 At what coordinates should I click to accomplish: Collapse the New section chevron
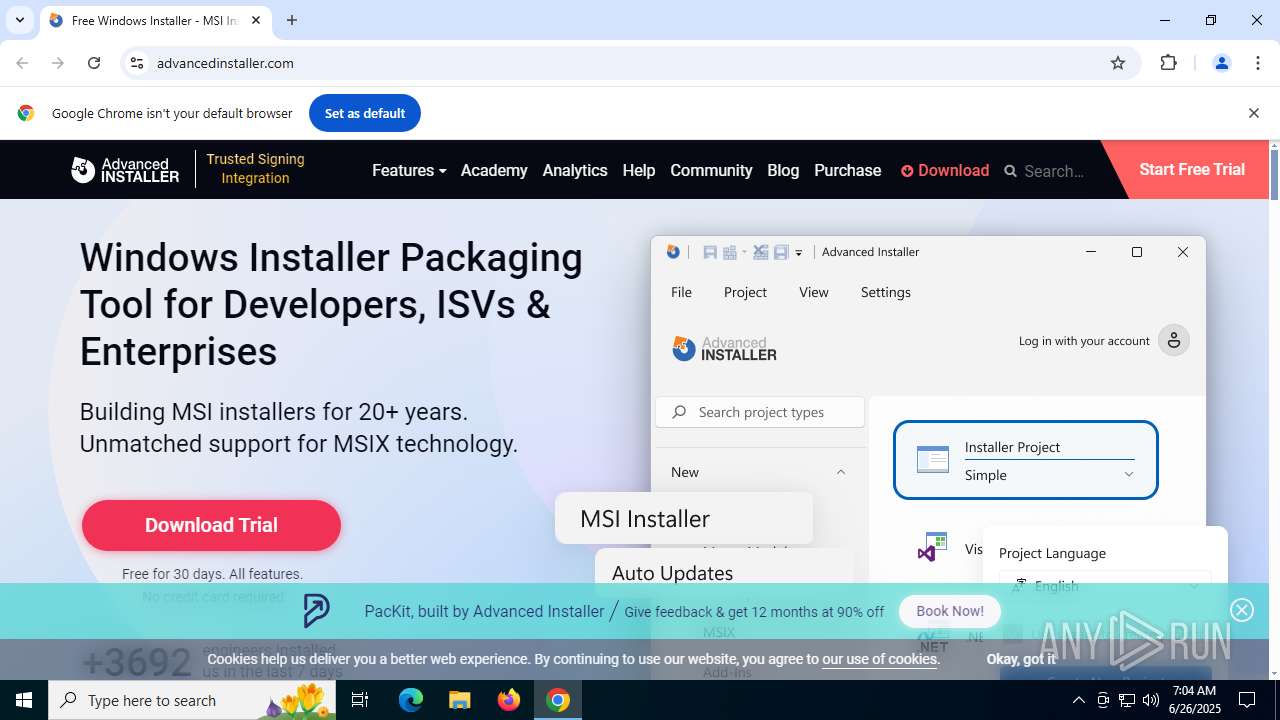(841, 472)
